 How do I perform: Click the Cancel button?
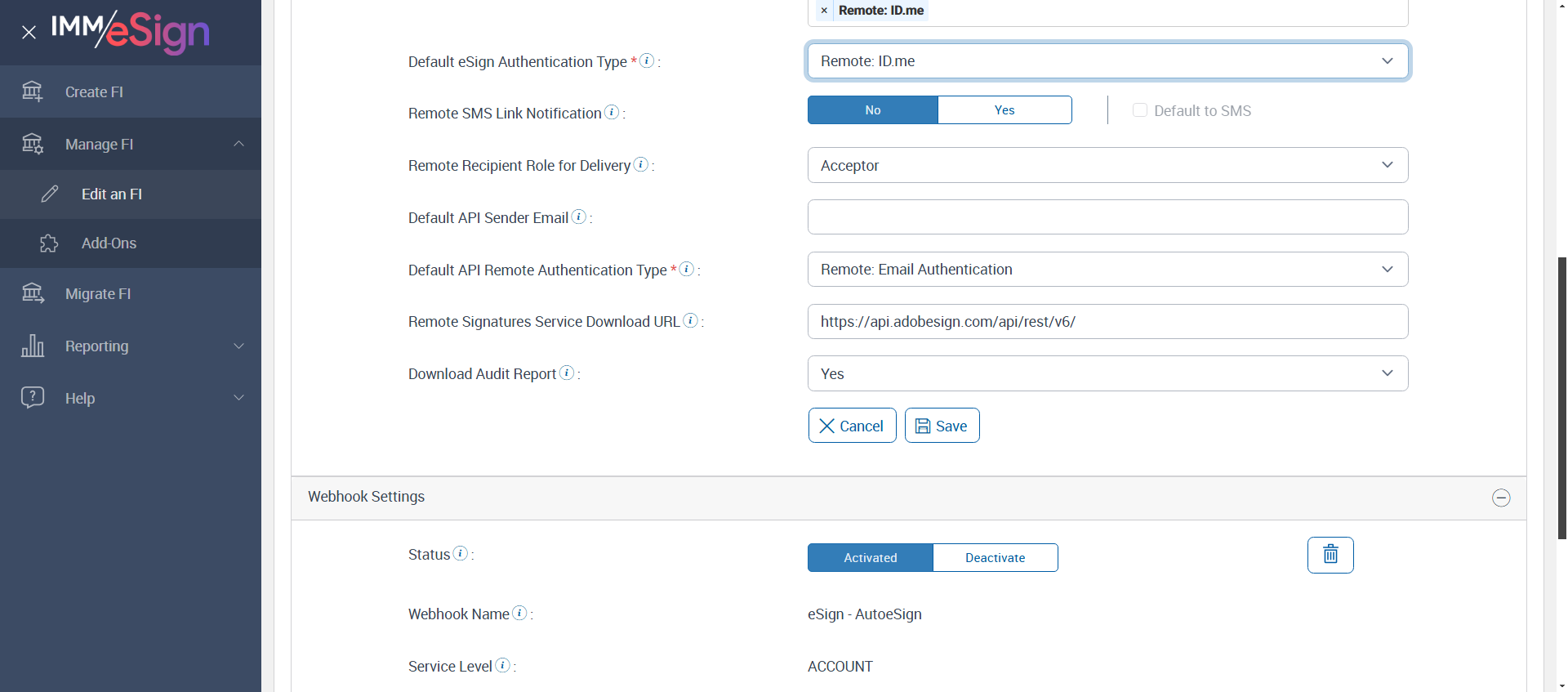tap(852, 426)
